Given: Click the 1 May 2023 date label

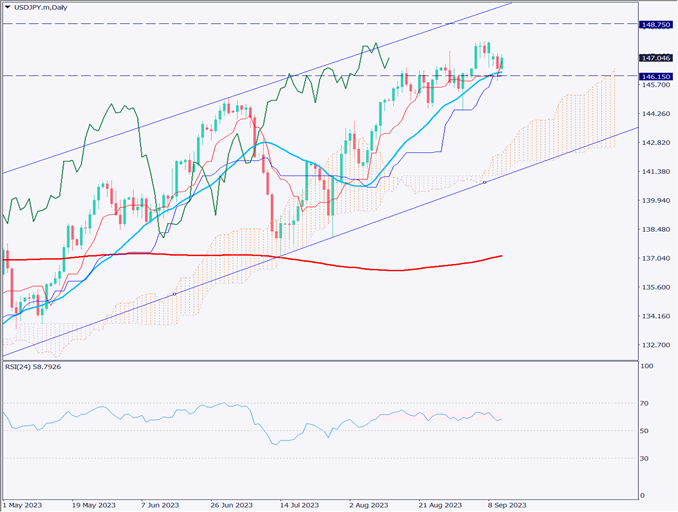Looking at the screenshot, I should coord(22,505).
